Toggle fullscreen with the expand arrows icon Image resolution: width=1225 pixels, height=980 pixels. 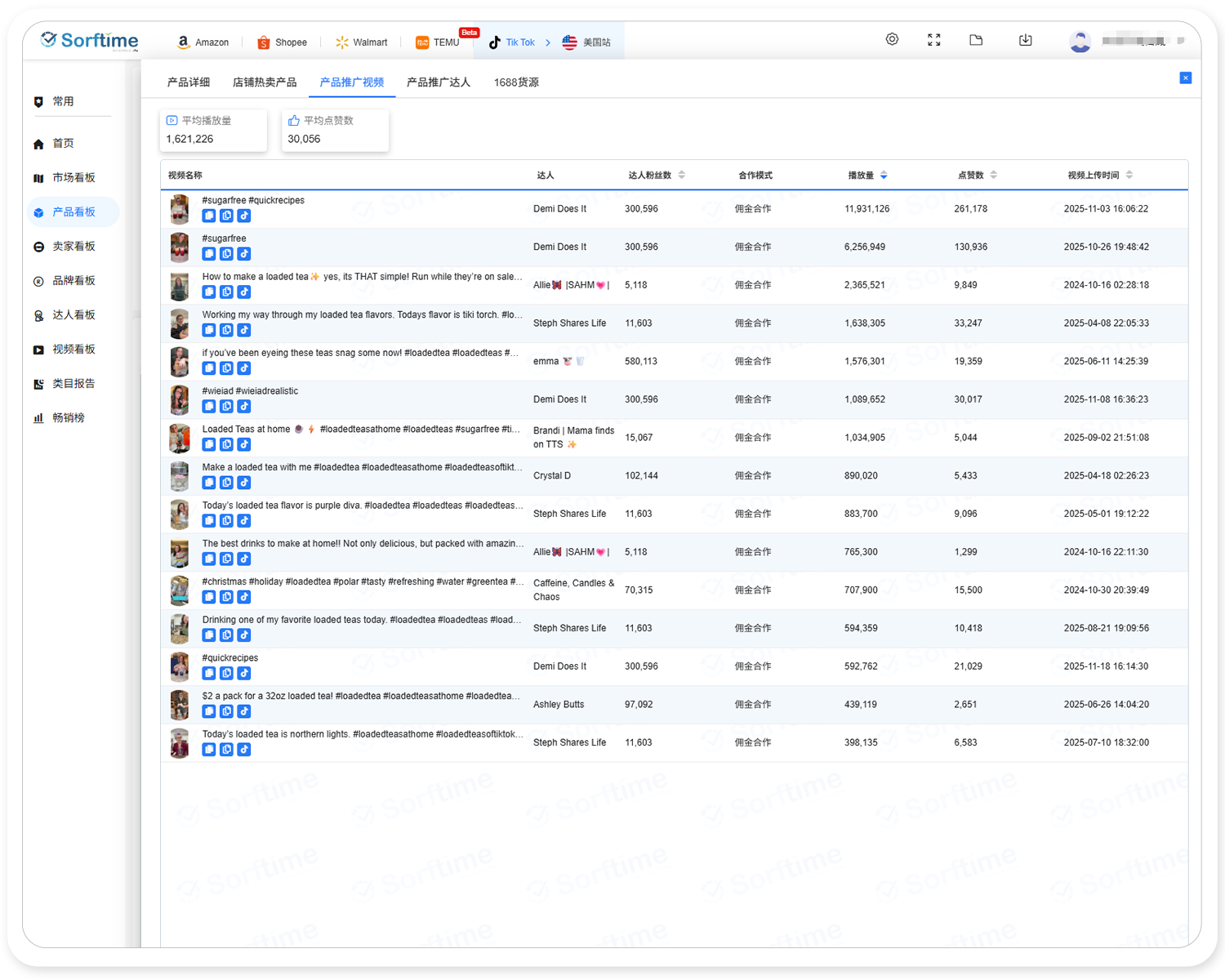coord(934,40)
